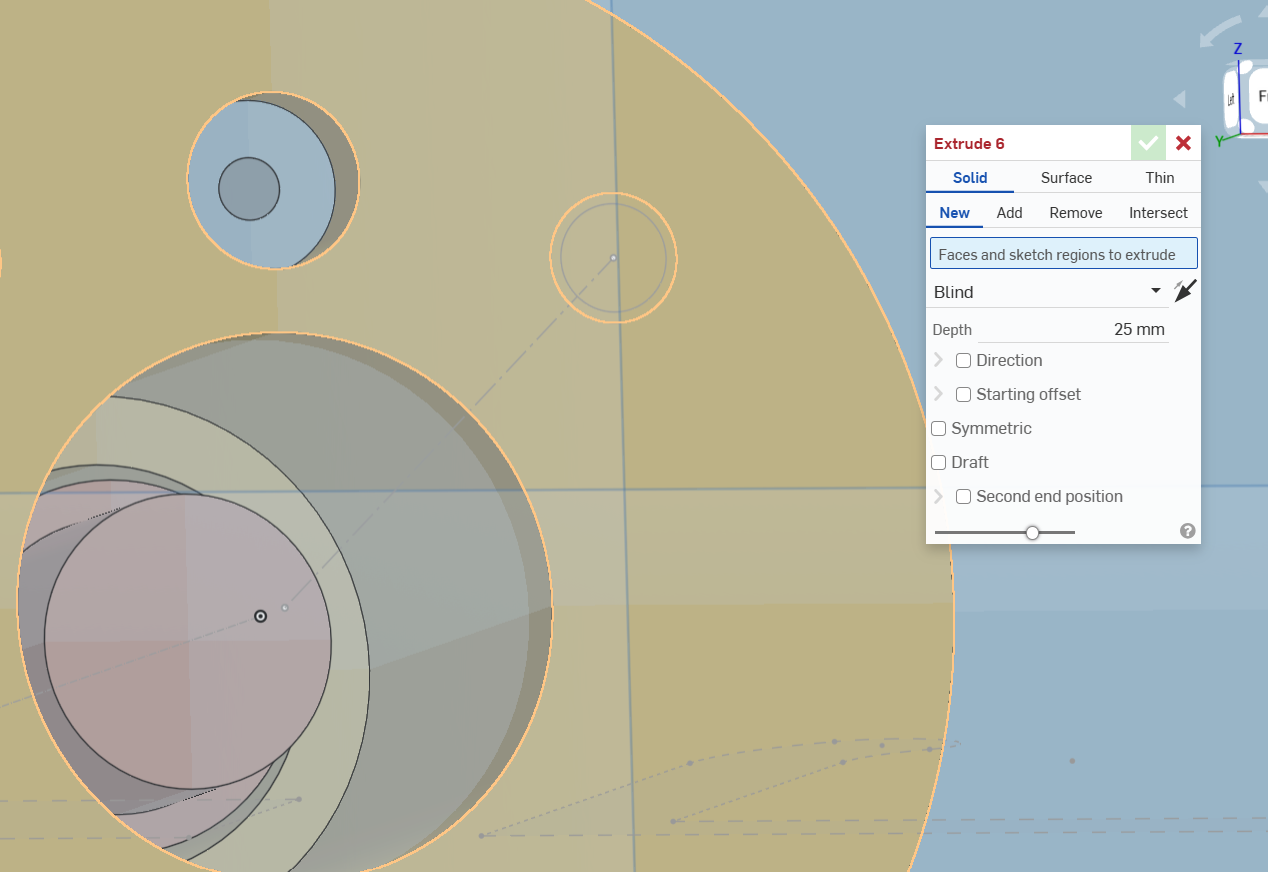This screenshot has height=872, width=1268.
Task: Tick the Symmetric checkbox
Action: coord(939,428)
